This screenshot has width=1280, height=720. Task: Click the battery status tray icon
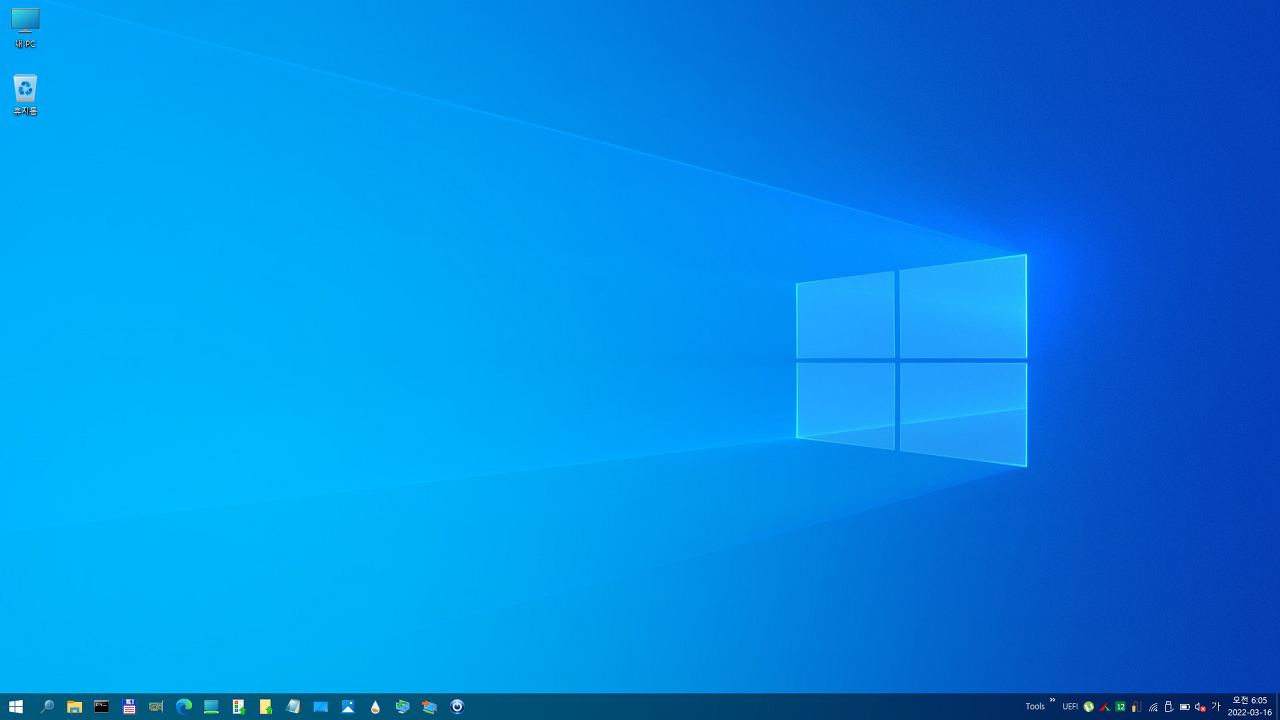pyautogui.click(x=1184, y=706)
